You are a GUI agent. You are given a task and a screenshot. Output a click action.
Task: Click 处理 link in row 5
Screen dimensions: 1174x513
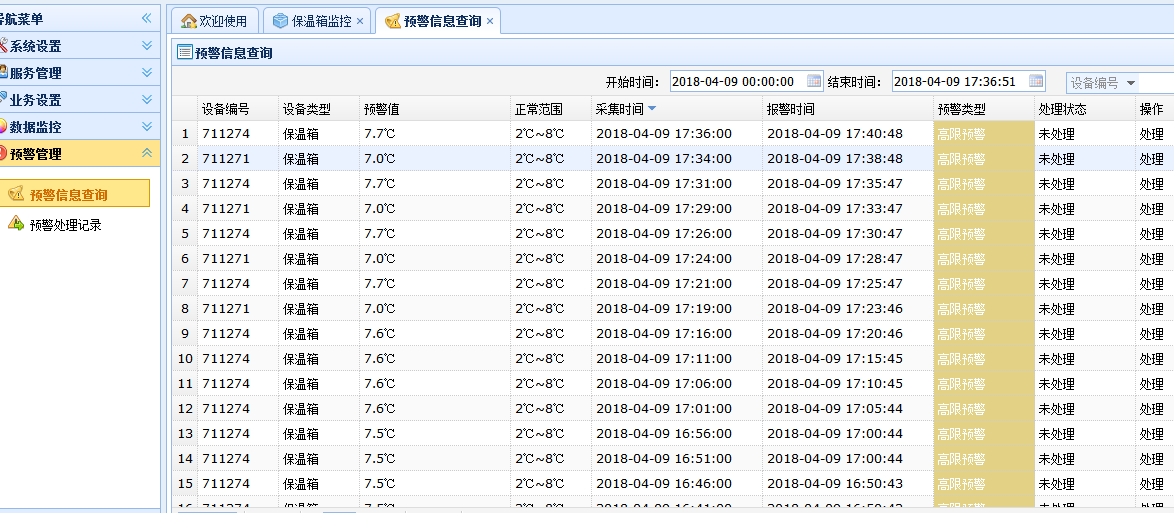coord(1151,234)
